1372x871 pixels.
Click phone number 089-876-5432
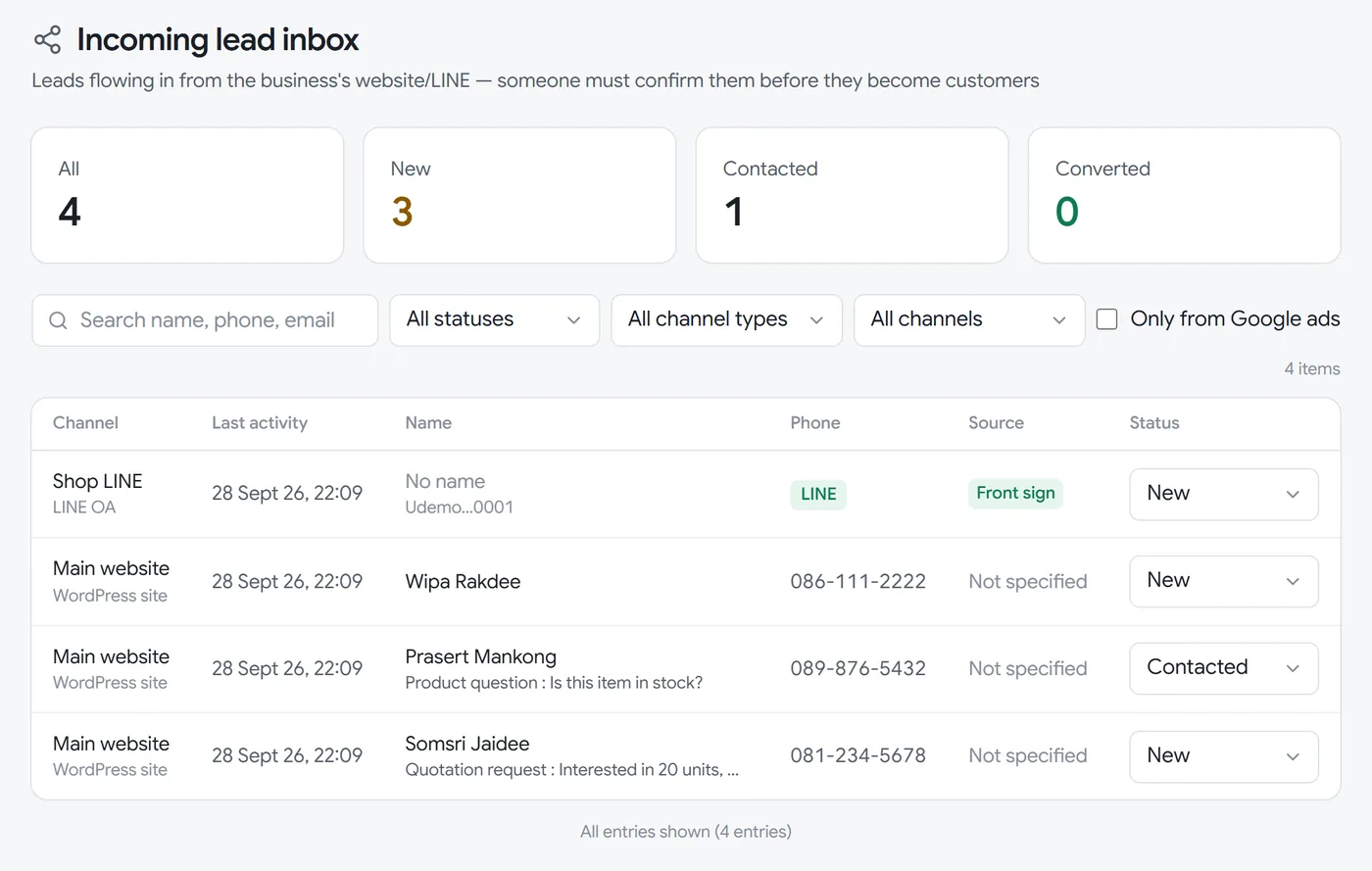click(857, 669)
